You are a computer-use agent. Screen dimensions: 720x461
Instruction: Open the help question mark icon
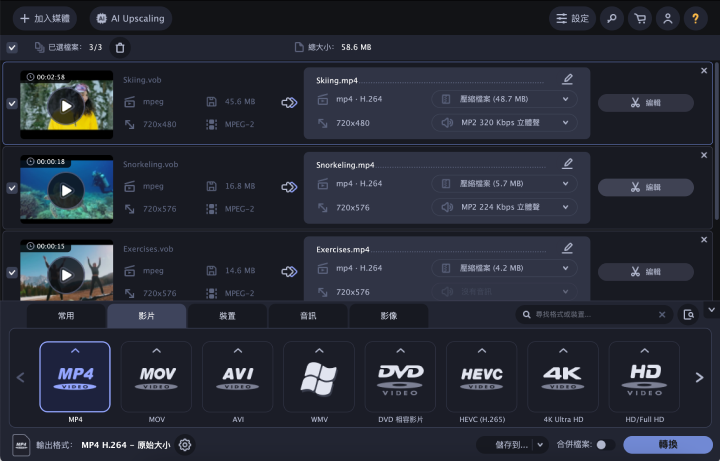(696, 19)
